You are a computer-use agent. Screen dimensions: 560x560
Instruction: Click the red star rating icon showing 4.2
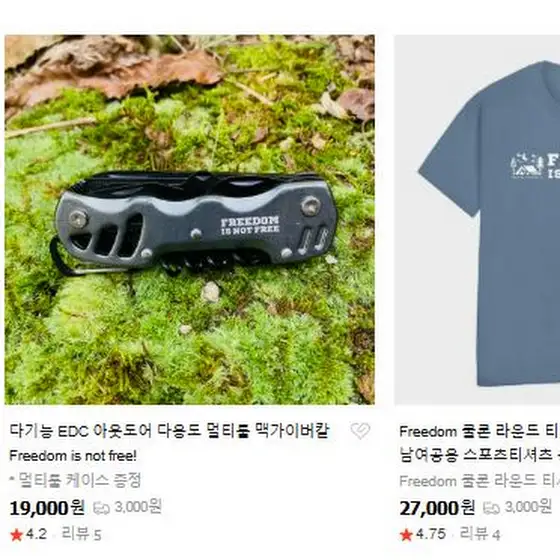[16, 535]
